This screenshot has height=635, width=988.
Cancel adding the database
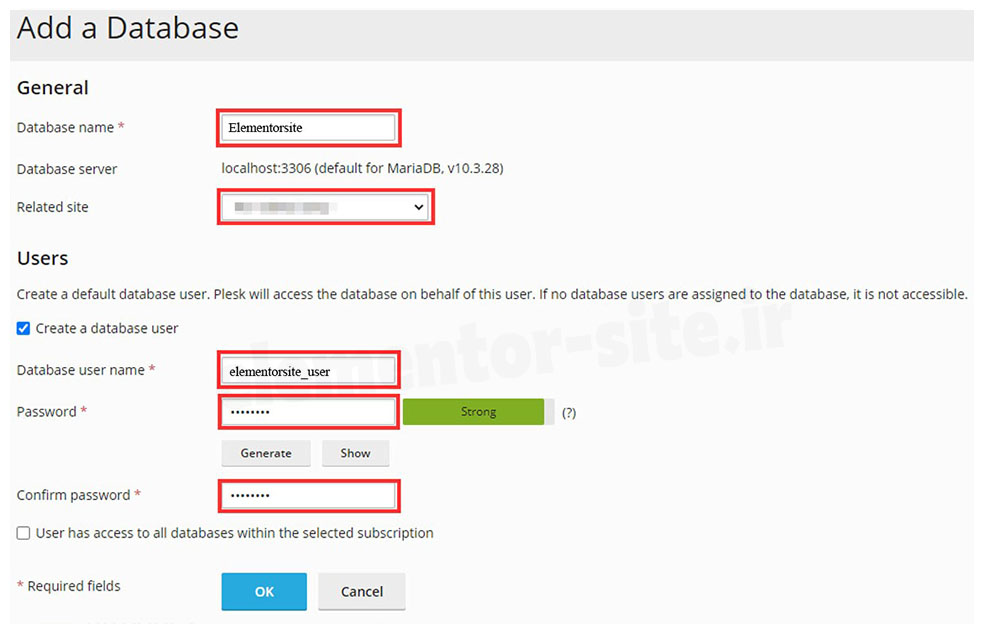[362, 591]
